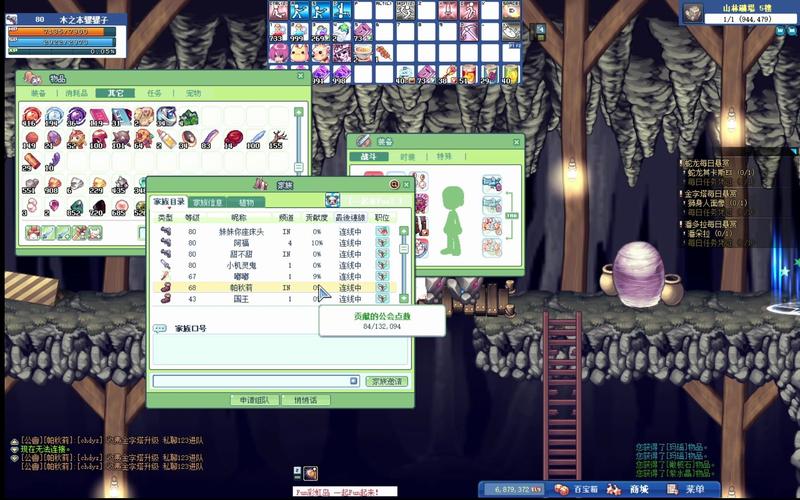Screen dimensions: 800x500
Task: Click the item icon beside chat bar bottom
Action: click(311, 473)
